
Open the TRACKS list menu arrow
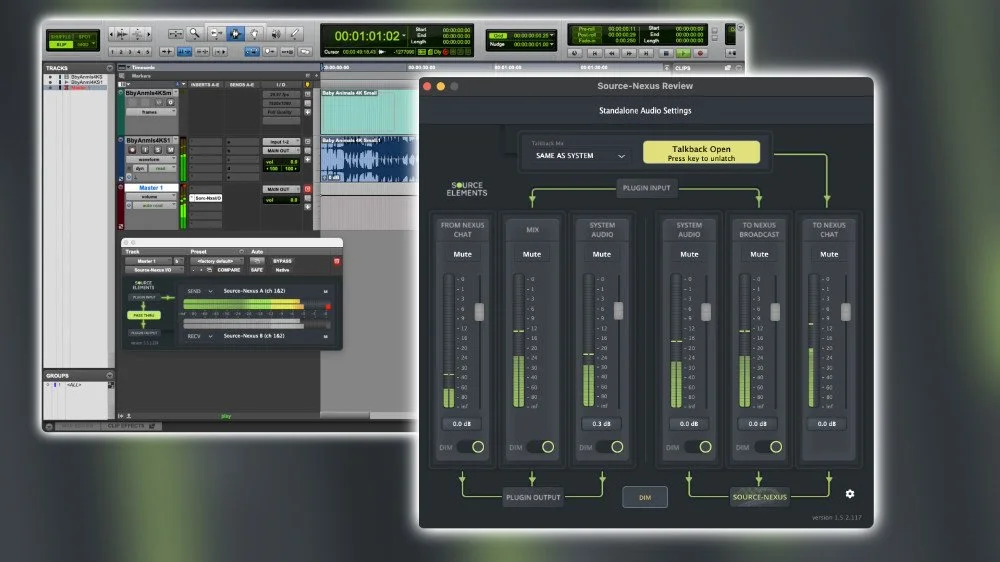point(109,68)
